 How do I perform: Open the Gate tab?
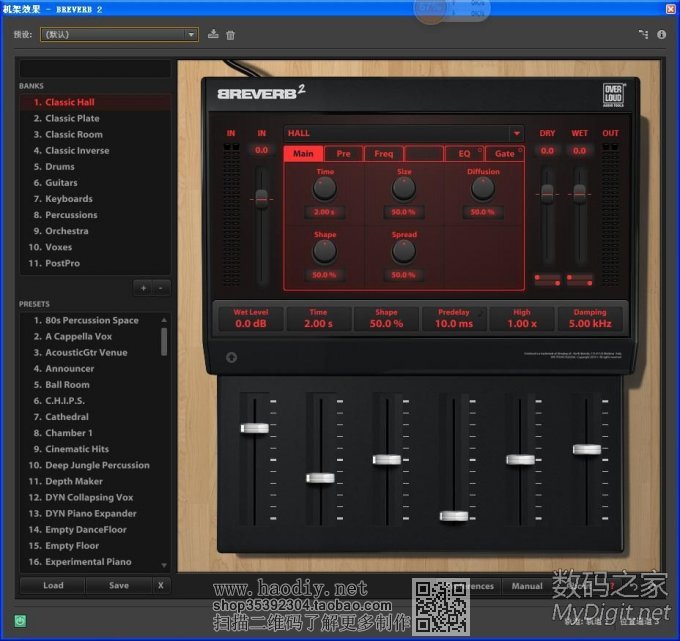point(505,154)
